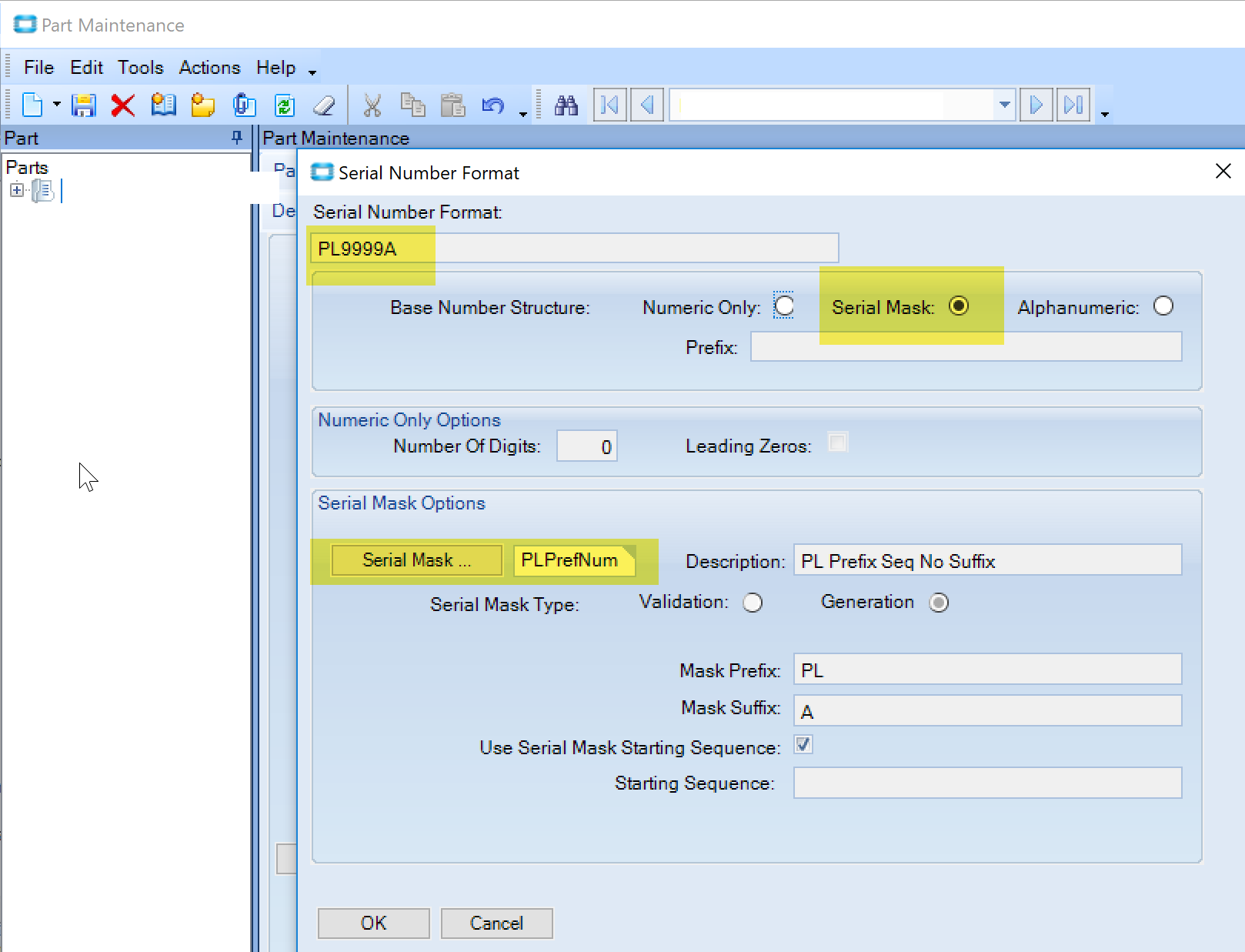Screen dimensions: 1245x952
Task: Expand the Parts tree node
Action: (17, 190)
